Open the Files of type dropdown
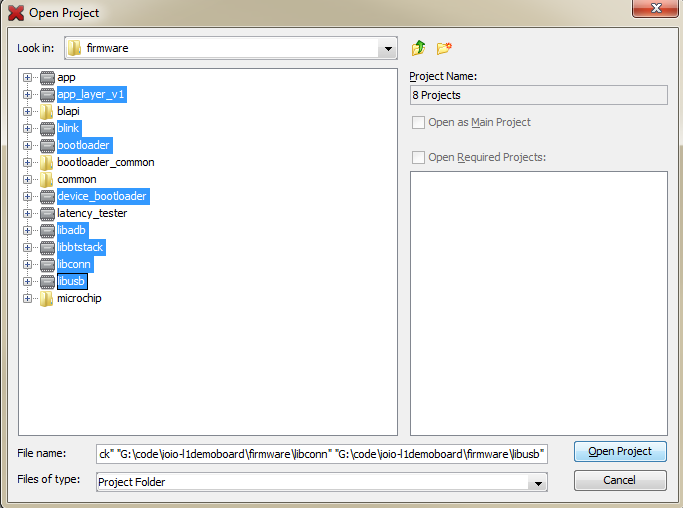Image resolution: width=683 pixels, height=508 pixels. [x=538, y=482]
